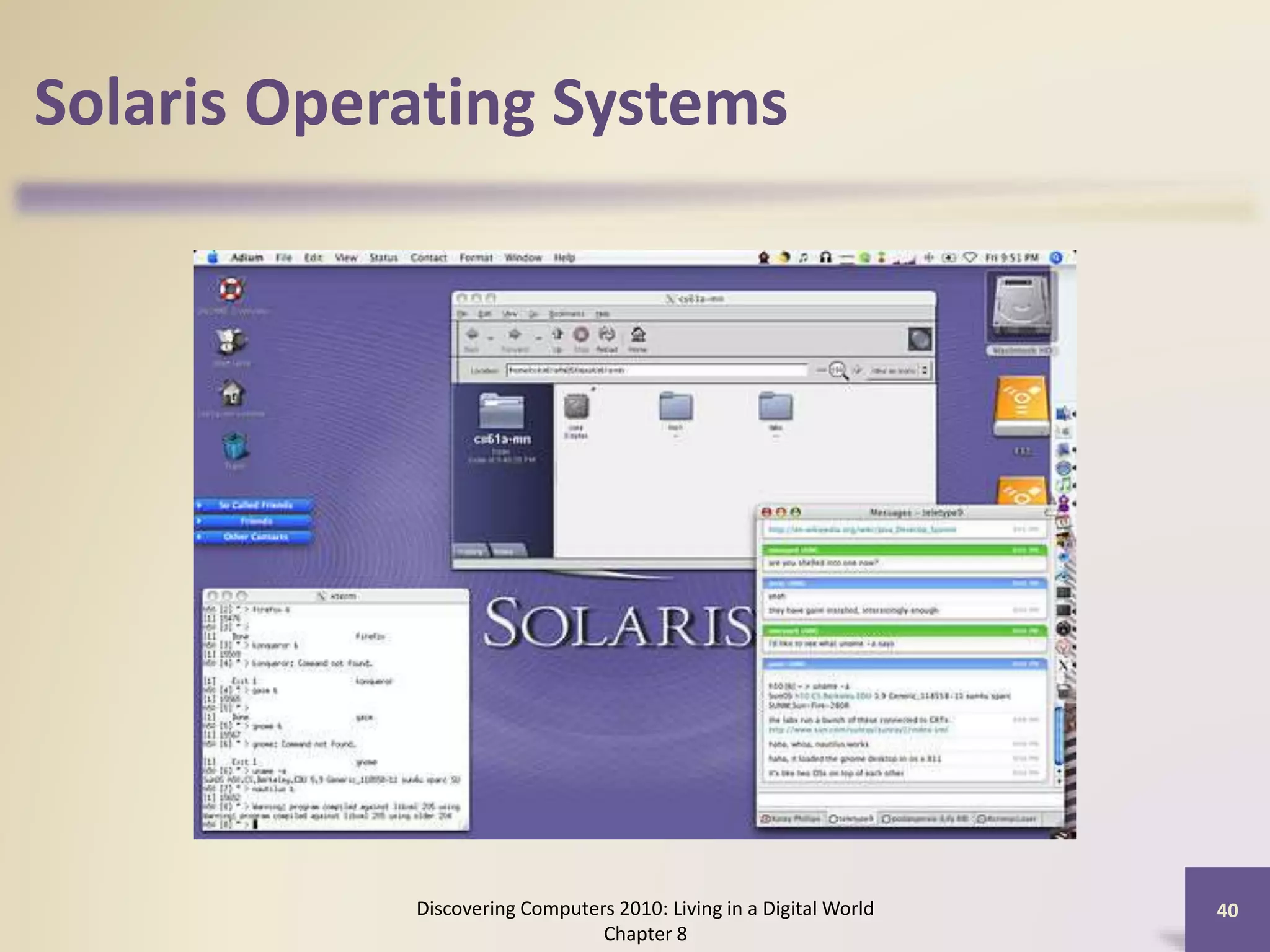Image resolution: width=1270 pixels, height=952 pixels.
Task: Open the folder beside the core file
Action: coord(676,407)
